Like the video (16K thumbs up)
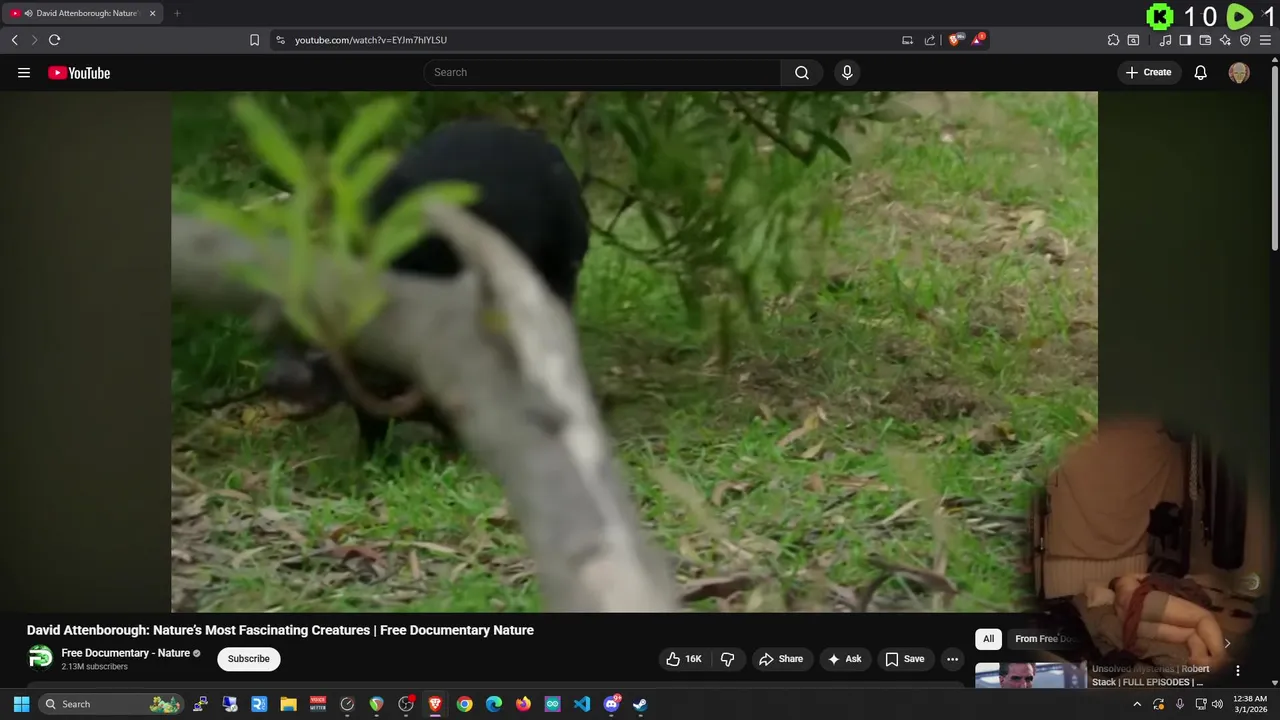 click(x=684, y=659)
